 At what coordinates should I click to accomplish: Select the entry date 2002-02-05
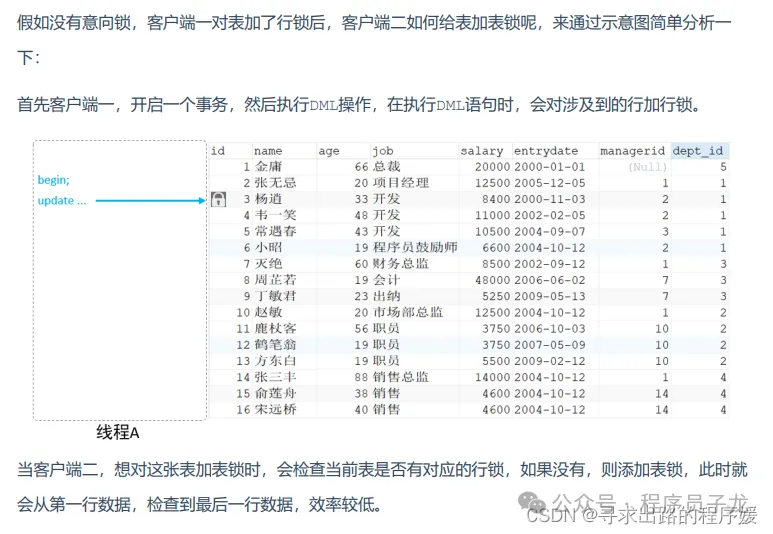pyautogui.click(x=550, y=216)
